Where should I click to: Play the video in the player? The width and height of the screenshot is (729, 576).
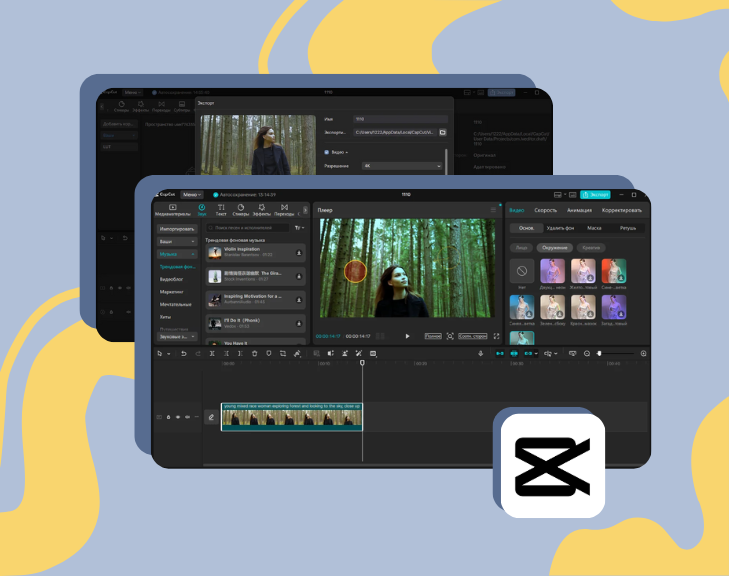(407, 336)
